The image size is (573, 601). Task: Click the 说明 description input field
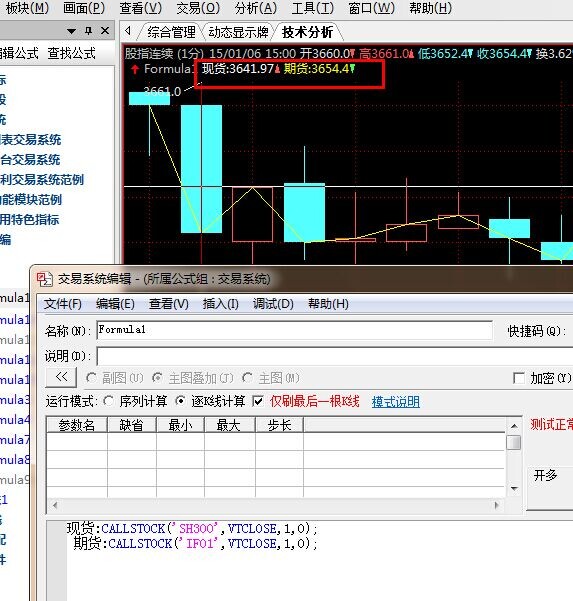coord(335,356)
